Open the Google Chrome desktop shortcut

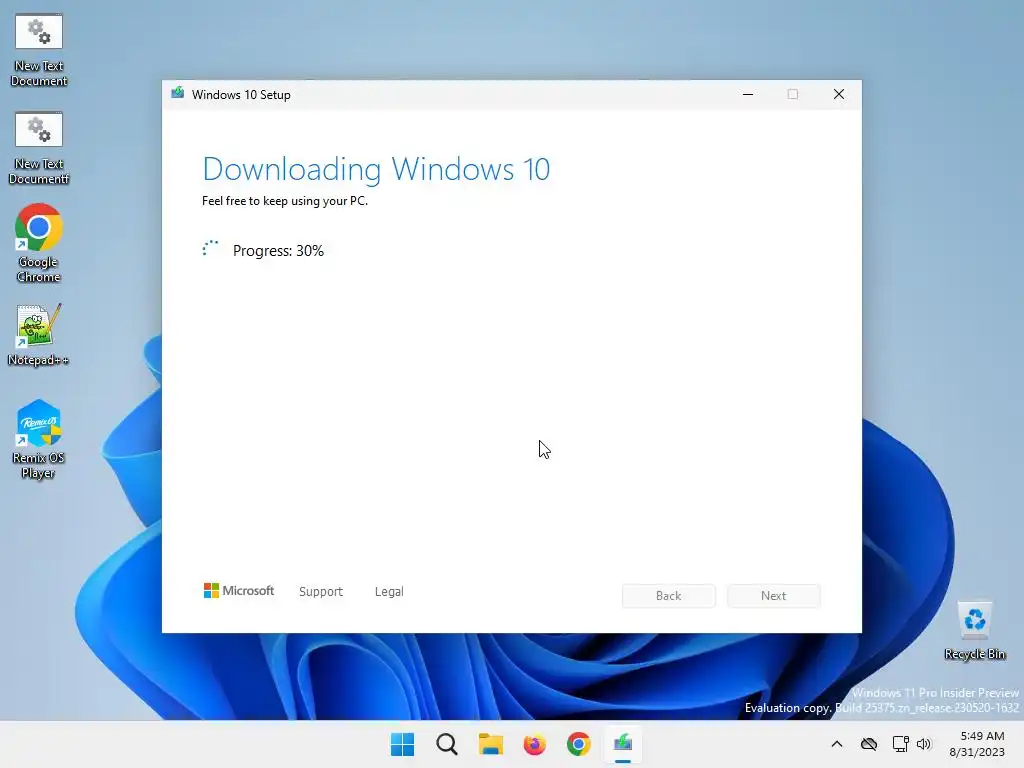point(39,243)
